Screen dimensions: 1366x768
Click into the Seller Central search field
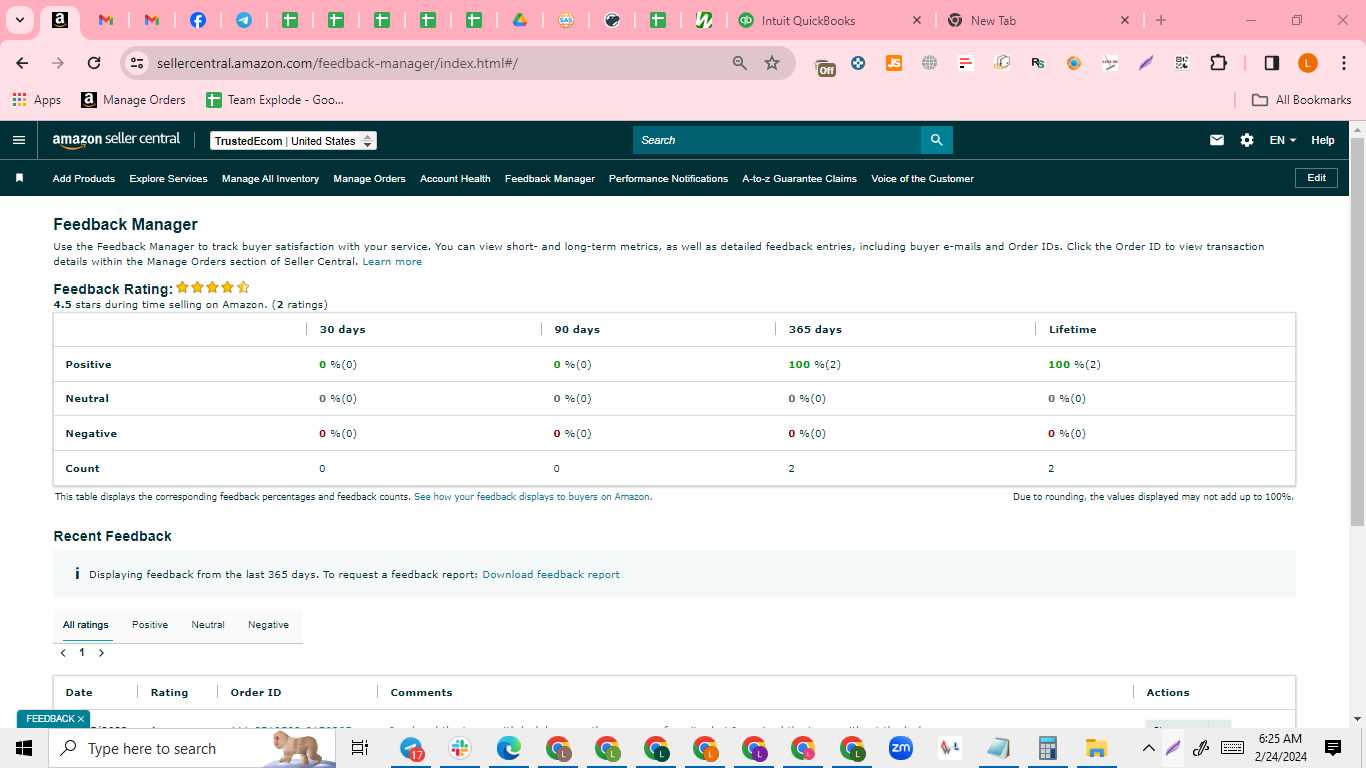[777, 140]
